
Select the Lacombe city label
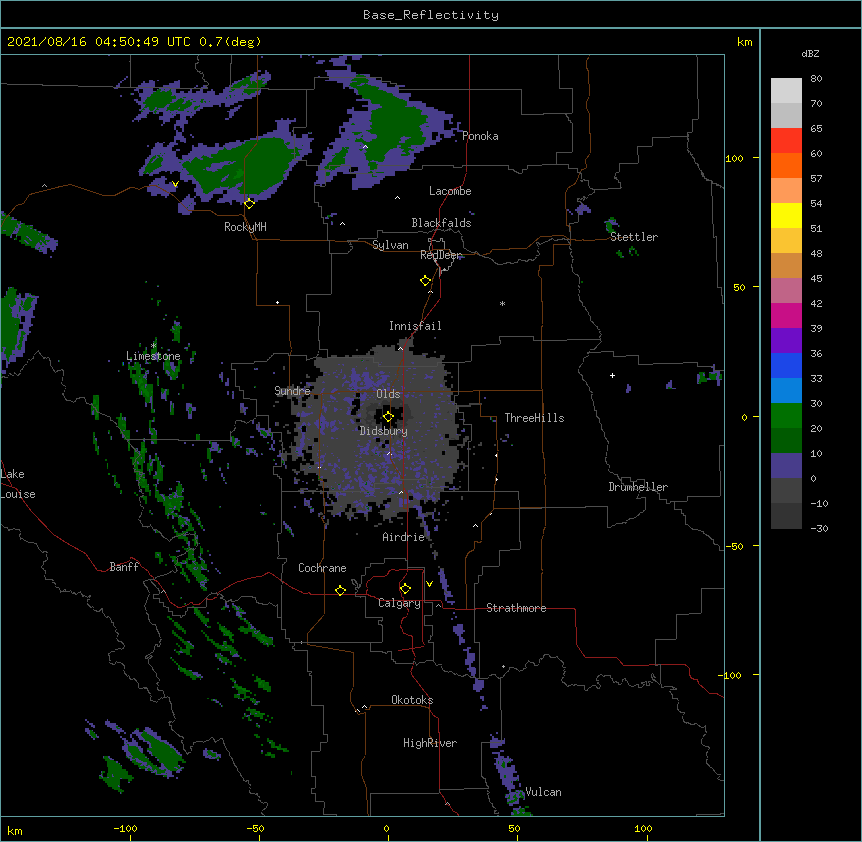tap(450, 191)
